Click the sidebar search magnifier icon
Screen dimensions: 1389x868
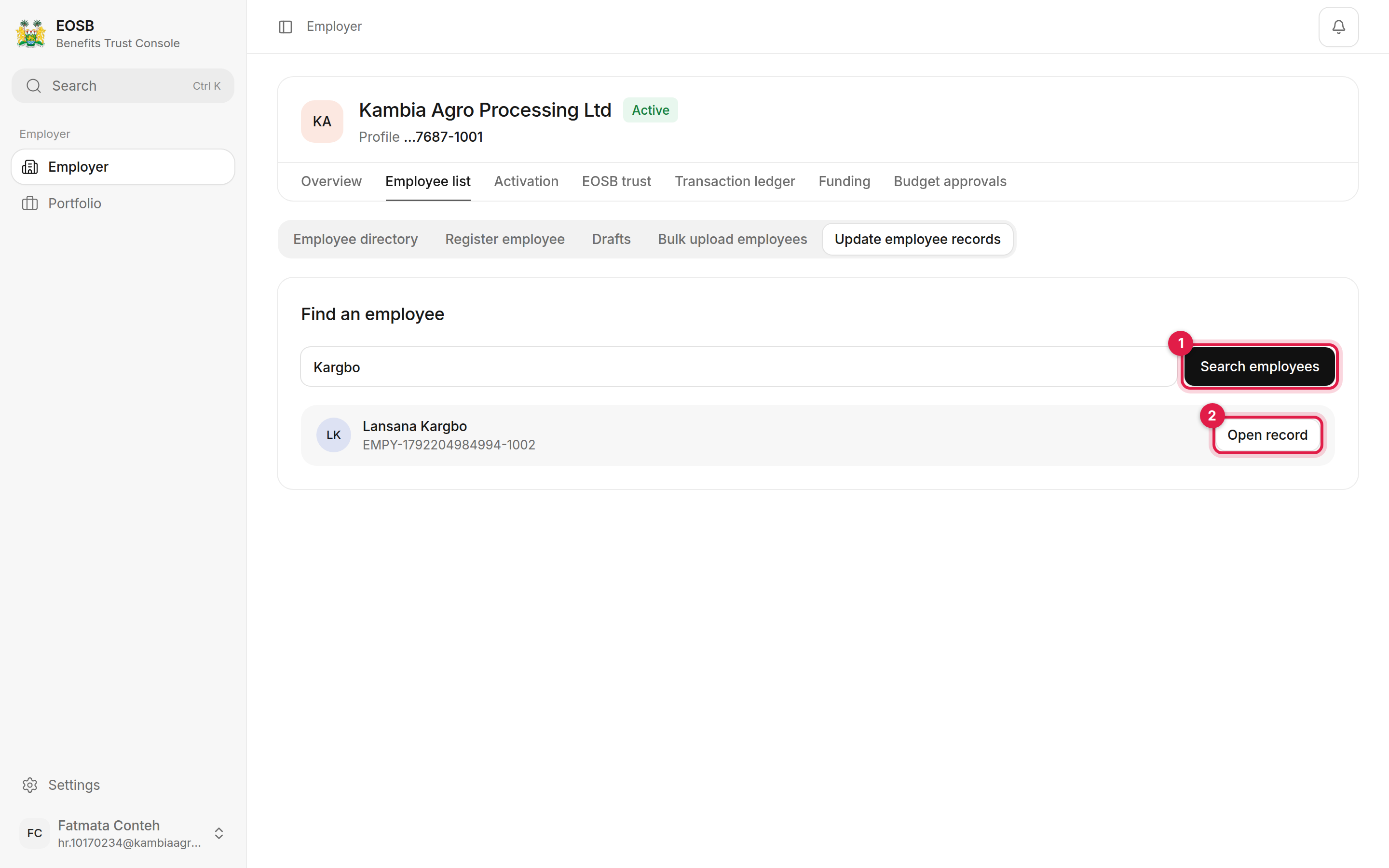pos(34,86)
